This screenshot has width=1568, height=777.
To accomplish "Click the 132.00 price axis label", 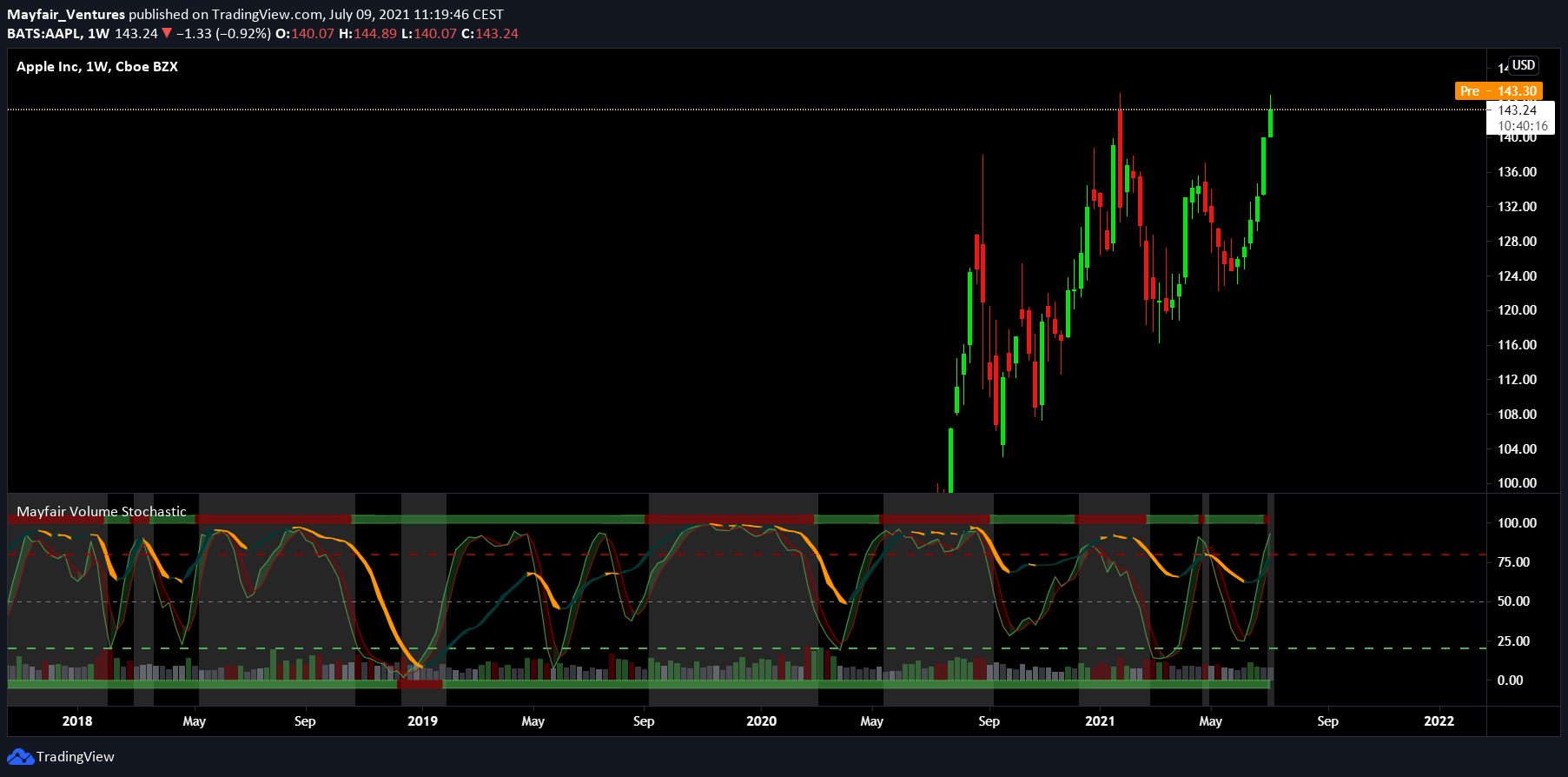I will point(1517,207).
